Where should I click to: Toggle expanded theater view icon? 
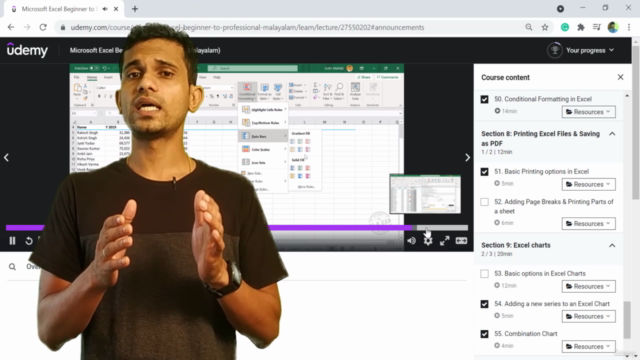[x=461, y=241]
